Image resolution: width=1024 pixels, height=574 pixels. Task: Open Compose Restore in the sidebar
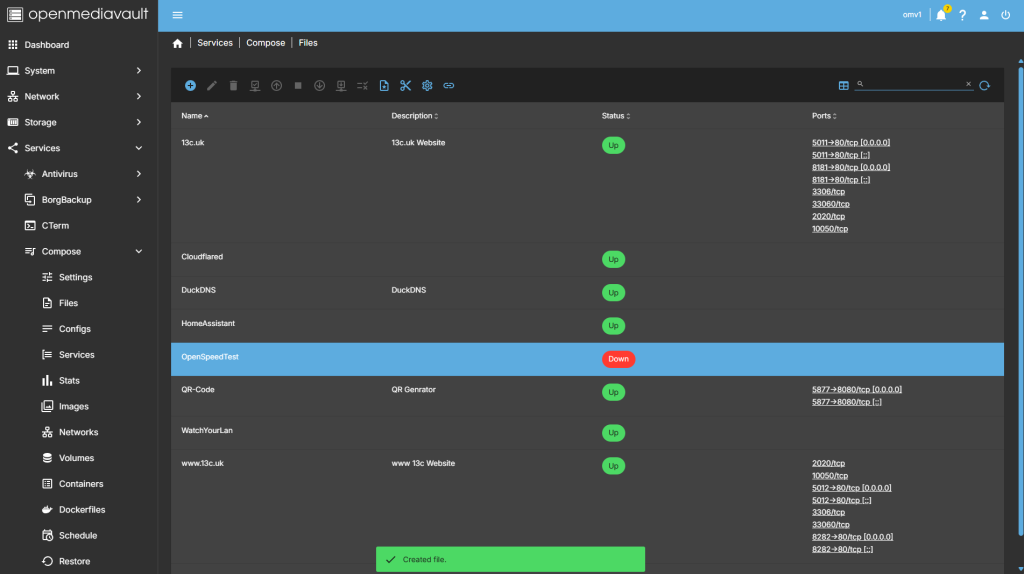tap(78, 561)
